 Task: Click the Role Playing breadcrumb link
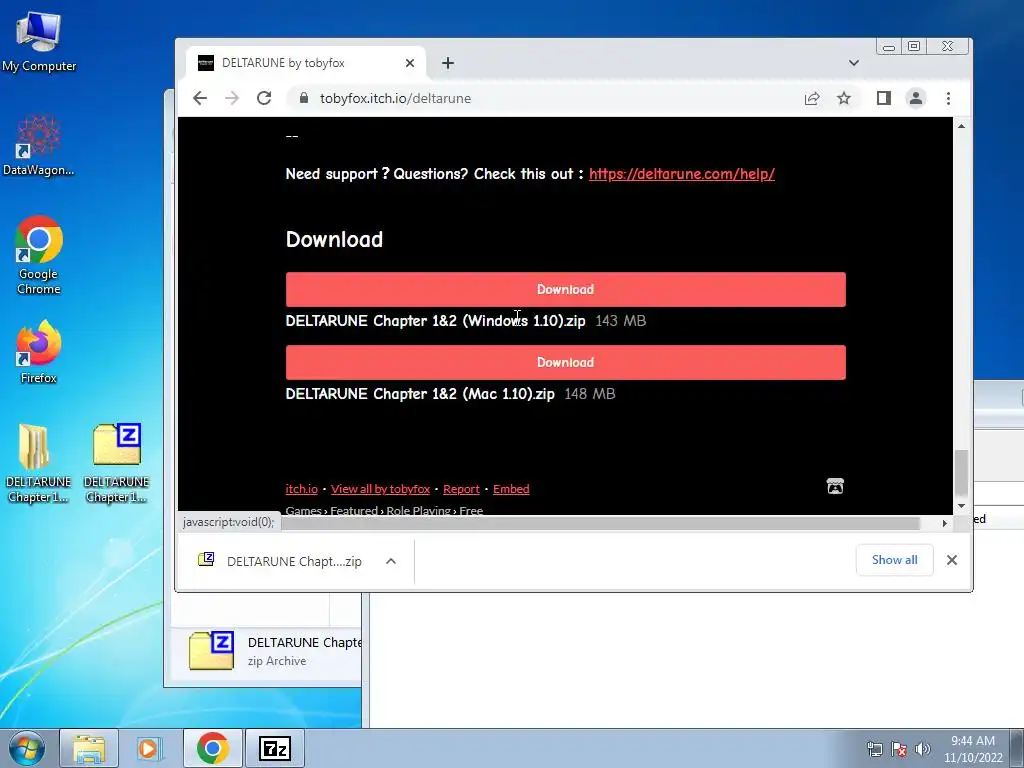[x=419, y=511]
